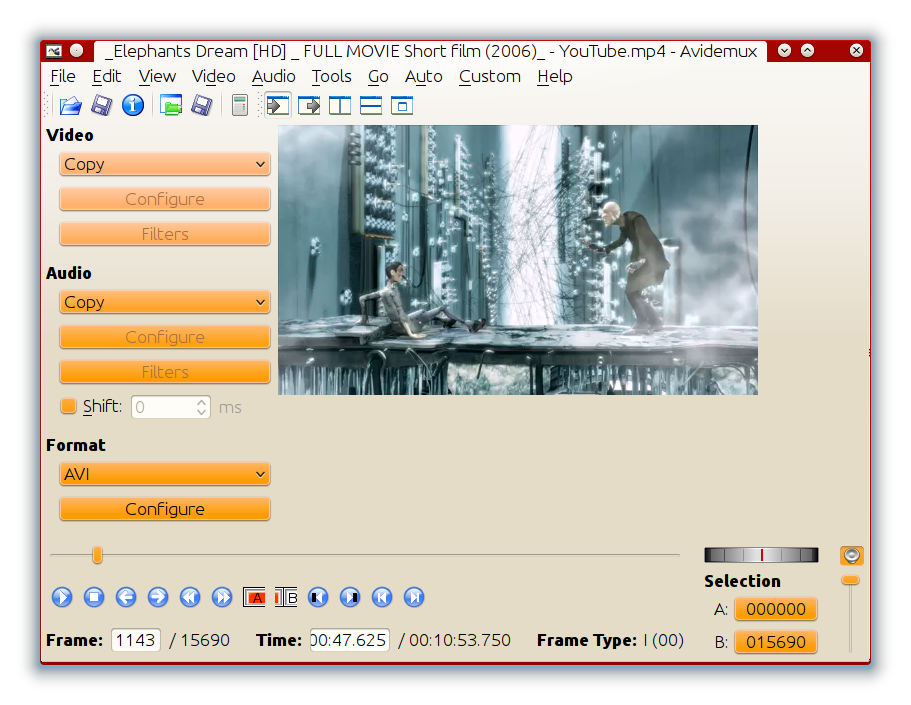Set selection marker A
The height and width of the screenshot is (705, 911).
(x=254, y=597)
